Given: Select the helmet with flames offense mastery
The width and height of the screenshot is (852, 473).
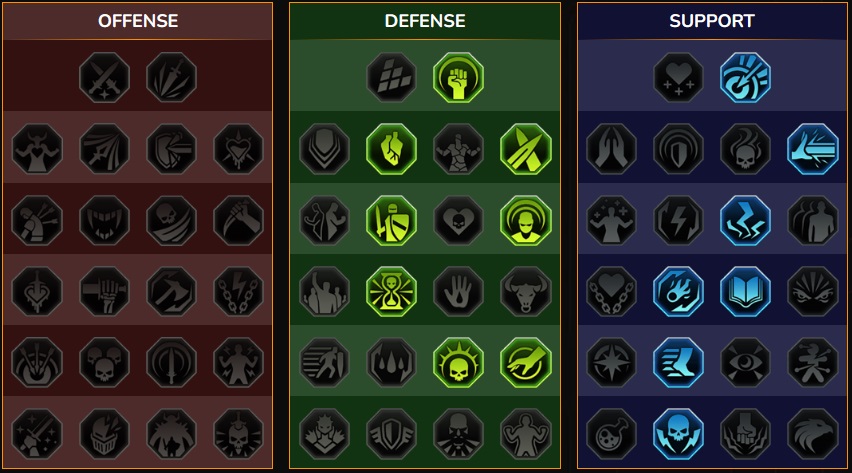Looking at the screenshot, I should click(104, 434).
